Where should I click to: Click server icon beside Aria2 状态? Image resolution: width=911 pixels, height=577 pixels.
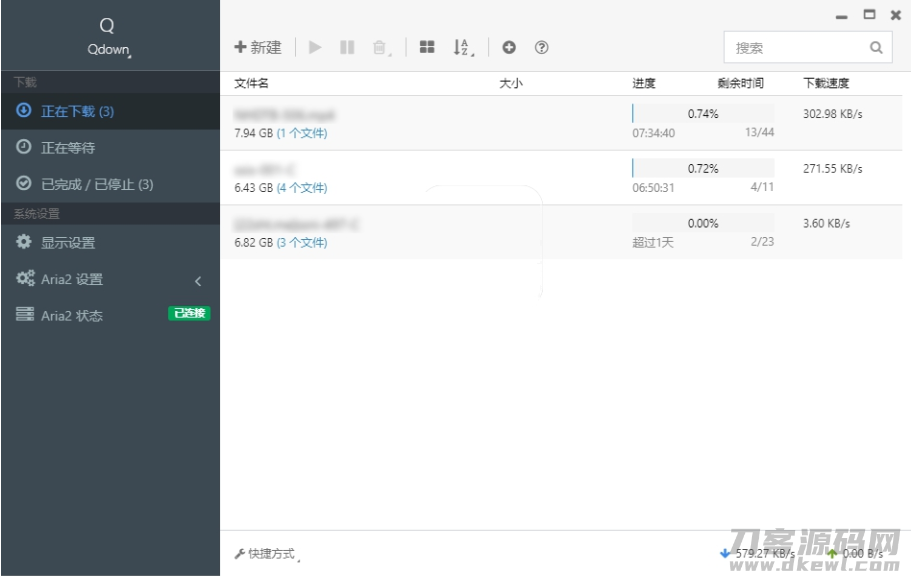click(x=24, y=314)
